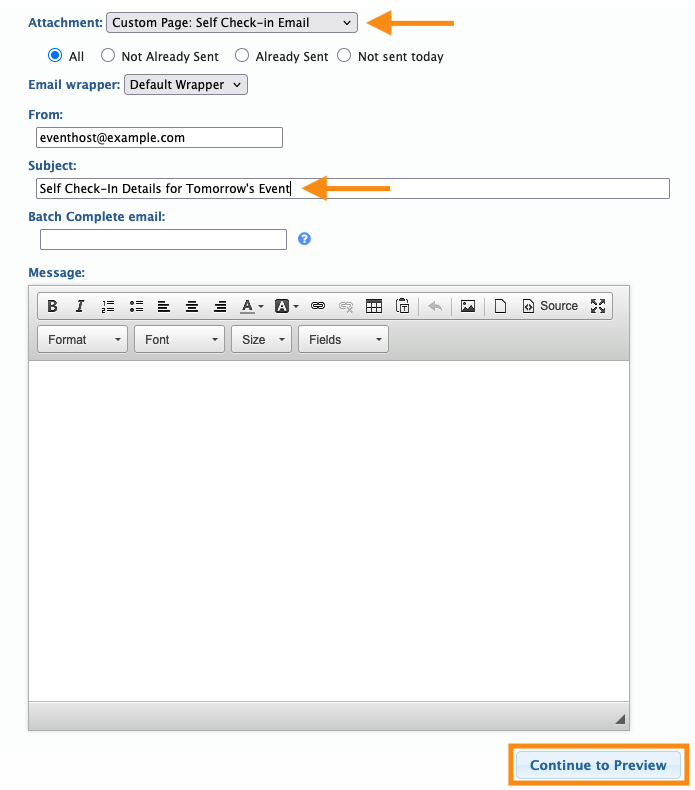Image resolution: width=695 pixels, height=790 pixels.
Task: Open the Size dropdown
Action: click(262, 340)
